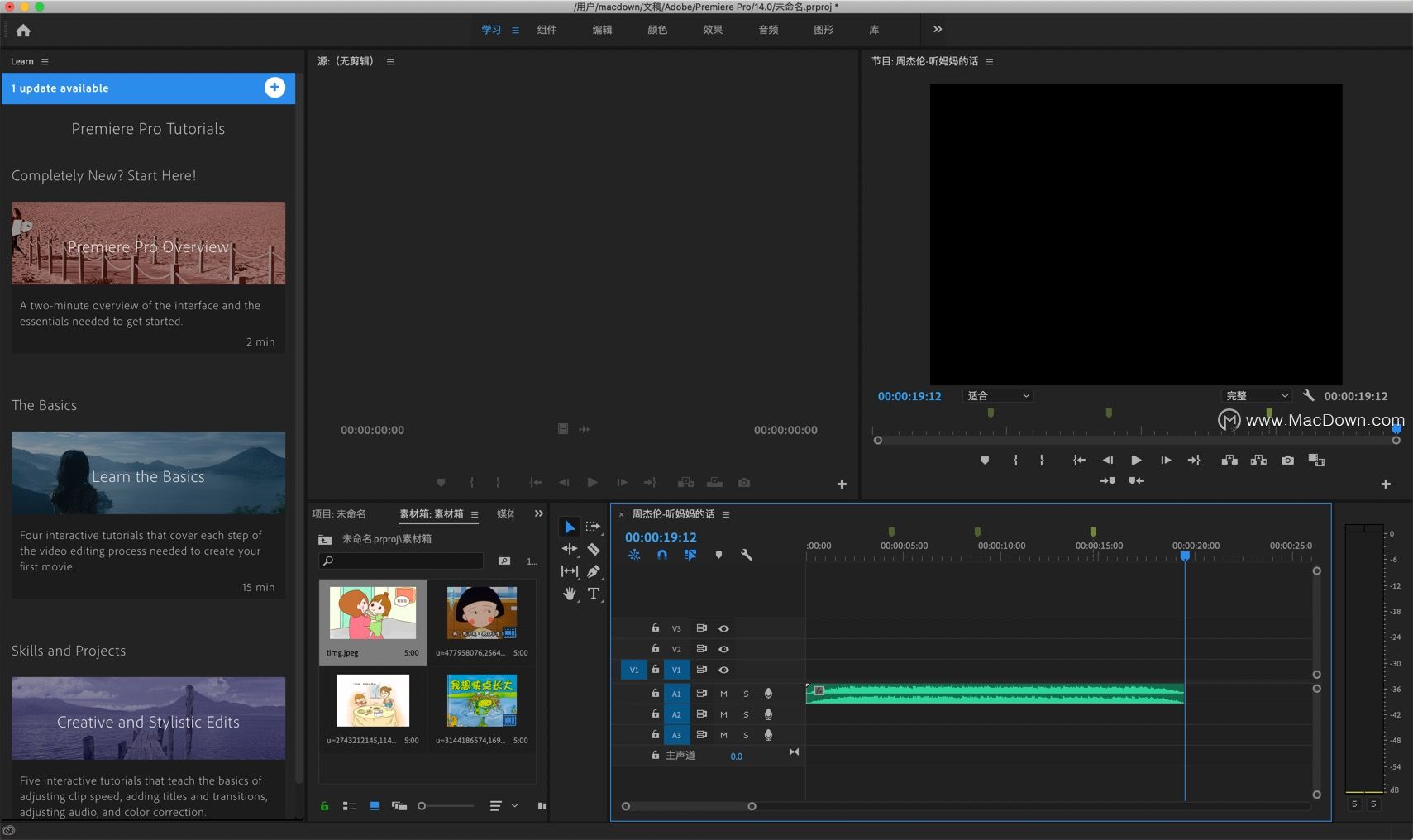Select the Type tool
The width and height of the screenshot is (1413, 840).
click(x=594, y=594)
